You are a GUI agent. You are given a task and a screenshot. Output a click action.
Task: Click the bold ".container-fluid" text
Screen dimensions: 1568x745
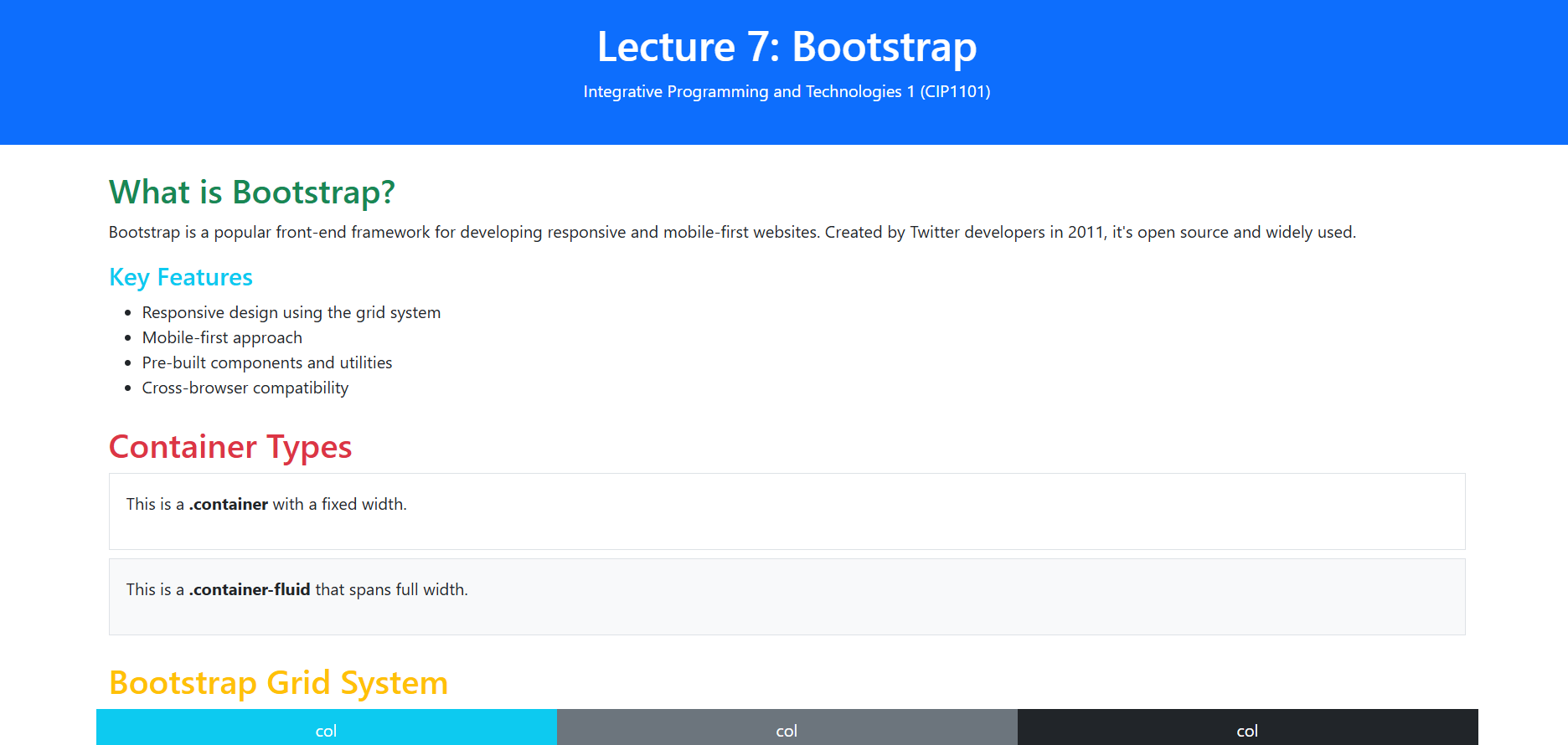pos(250,589)
